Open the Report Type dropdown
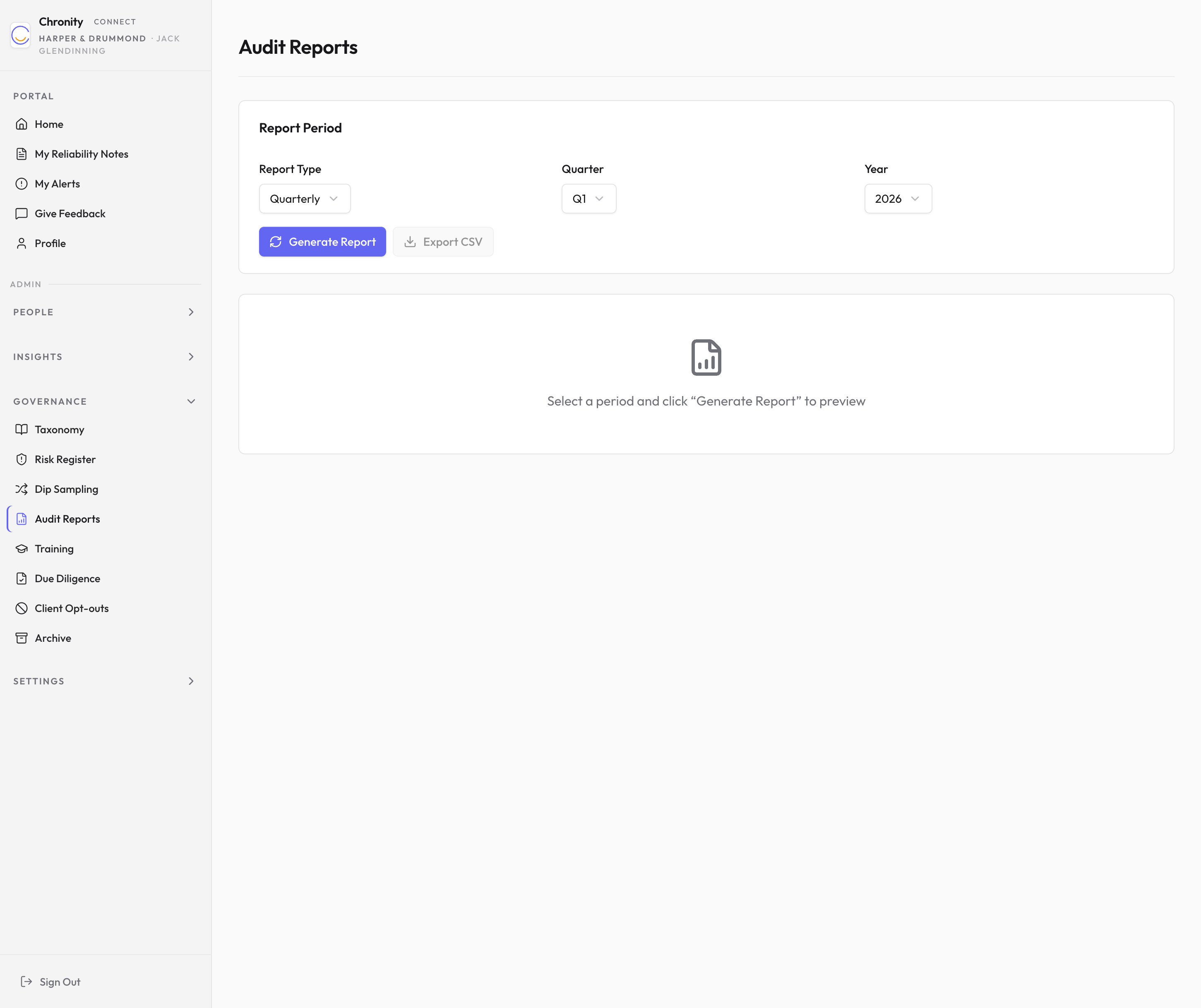This screenshot has width=1201, height=1008. pyautogui.click(x=304, y=198)
